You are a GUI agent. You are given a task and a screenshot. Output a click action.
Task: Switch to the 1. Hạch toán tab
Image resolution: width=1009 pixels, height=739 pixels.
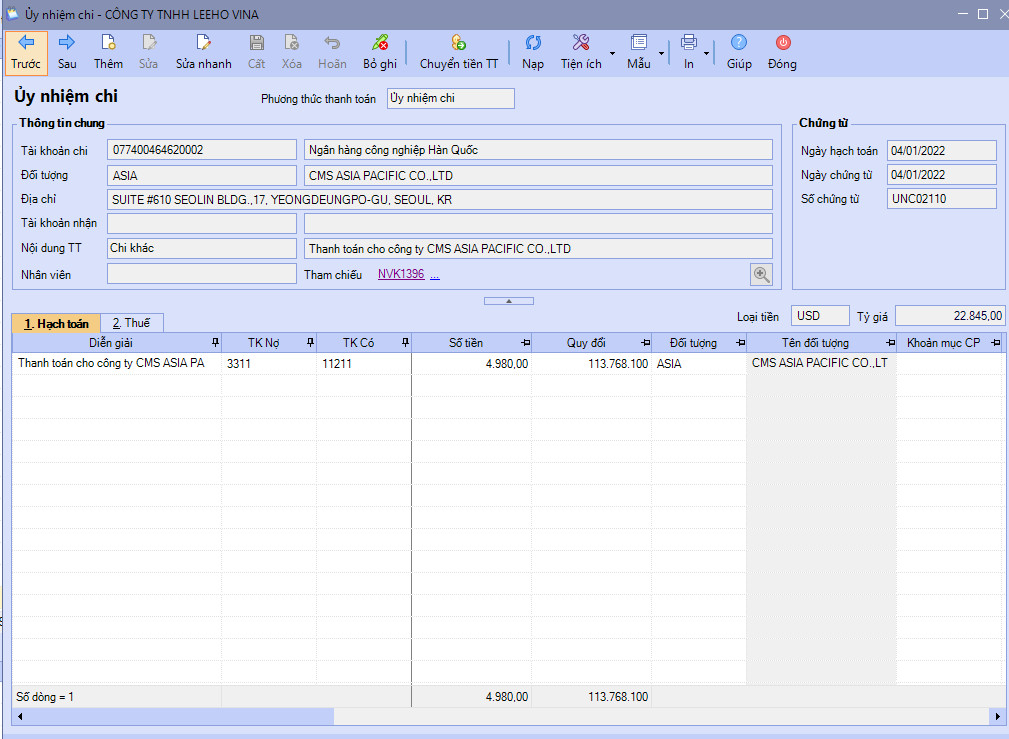click(x=57, y=323)
